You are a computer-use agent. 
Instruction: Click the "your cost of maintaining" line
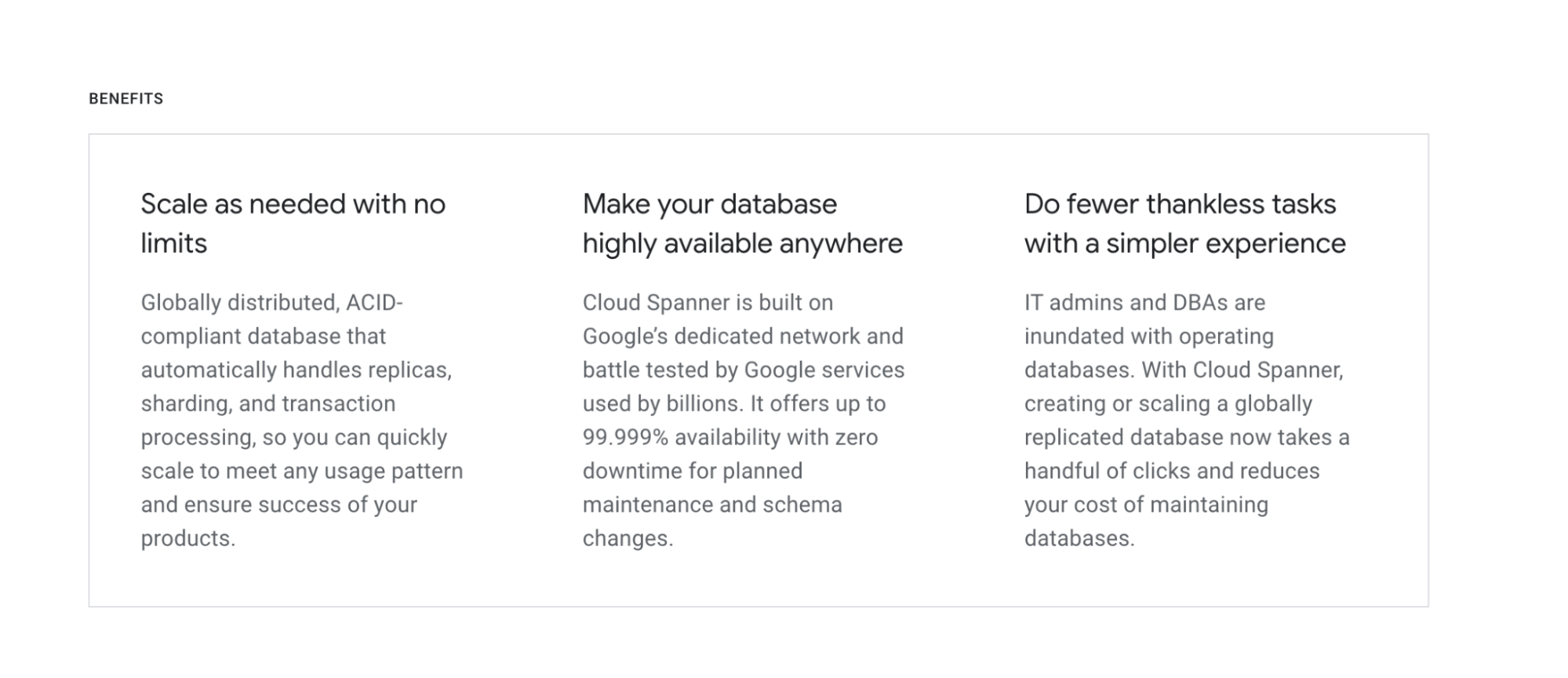click(x=1146, y=505)
